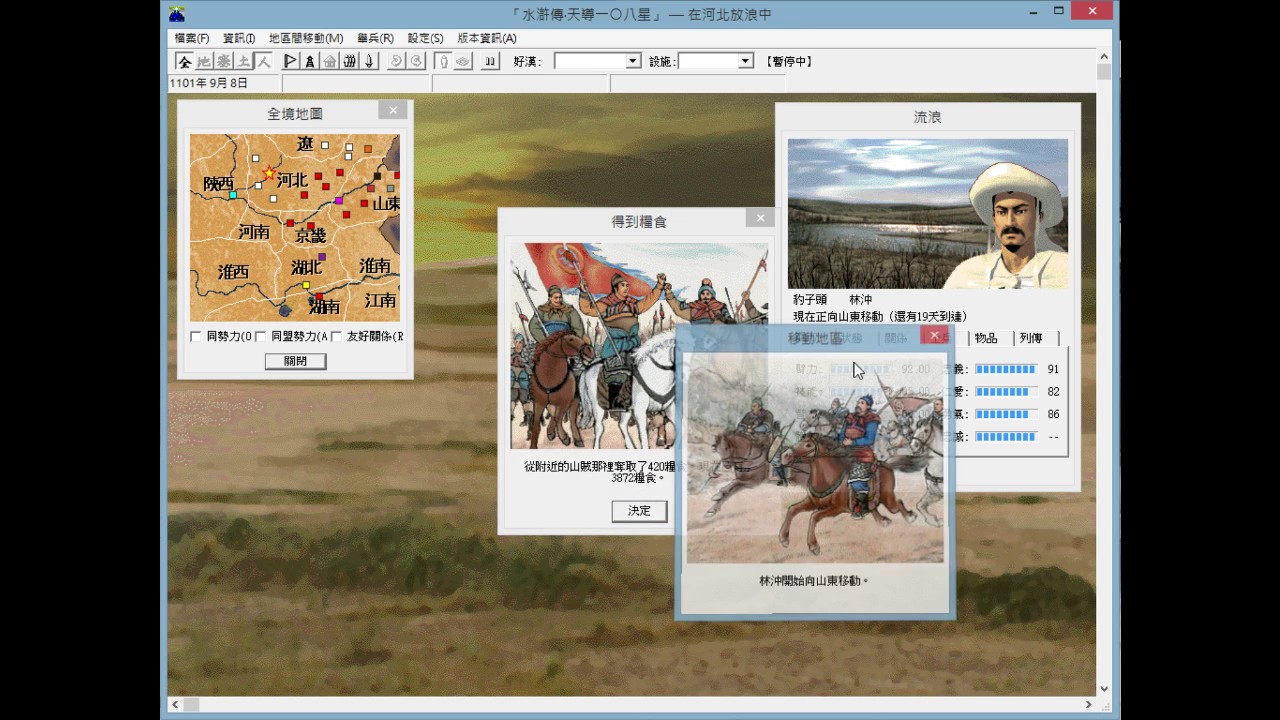The image size is (1280, 720).
Task: Open the 好漢 dropdown list
Action: [x=632, y=61]
